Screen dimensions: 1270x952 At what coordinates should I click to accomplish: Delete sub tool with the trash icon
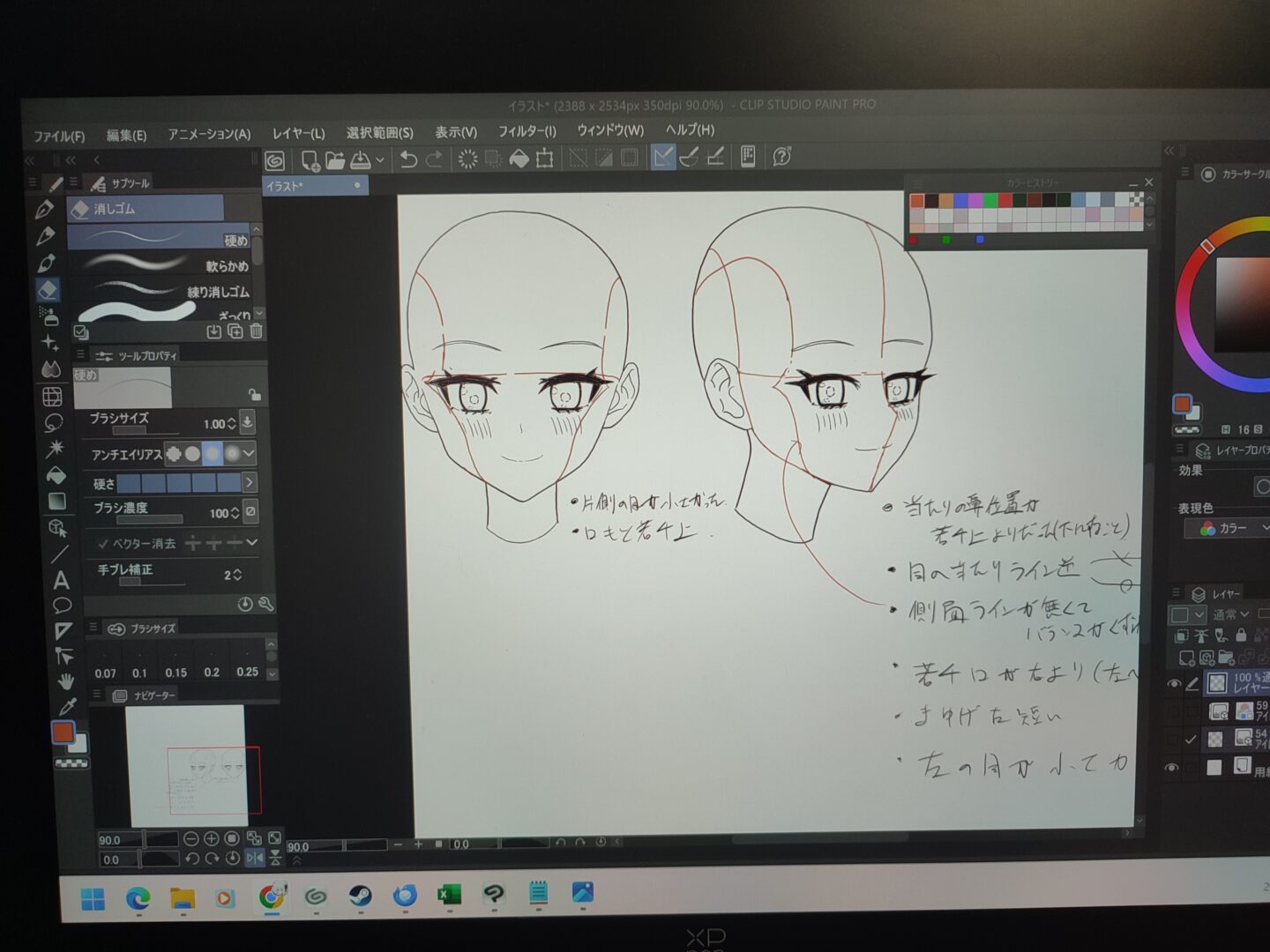(x=256, y=331)
